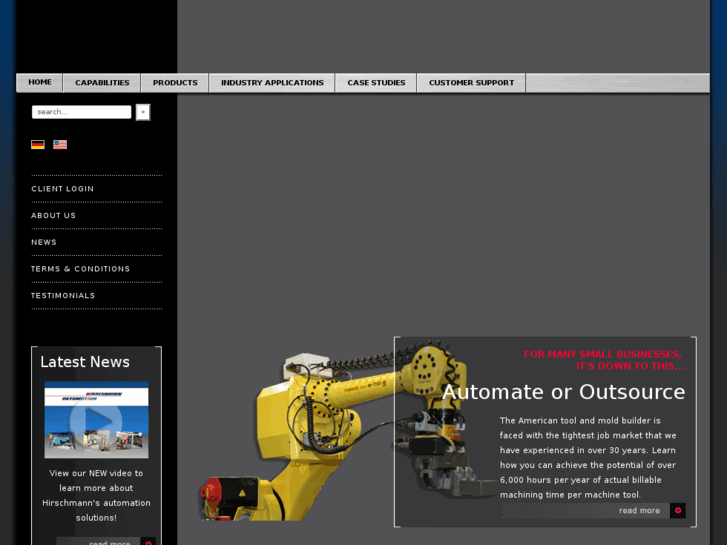Open the INDUSTRY APPLICATIONS menu item
This screenshot has width=727, height=545.
pos(272,83)
